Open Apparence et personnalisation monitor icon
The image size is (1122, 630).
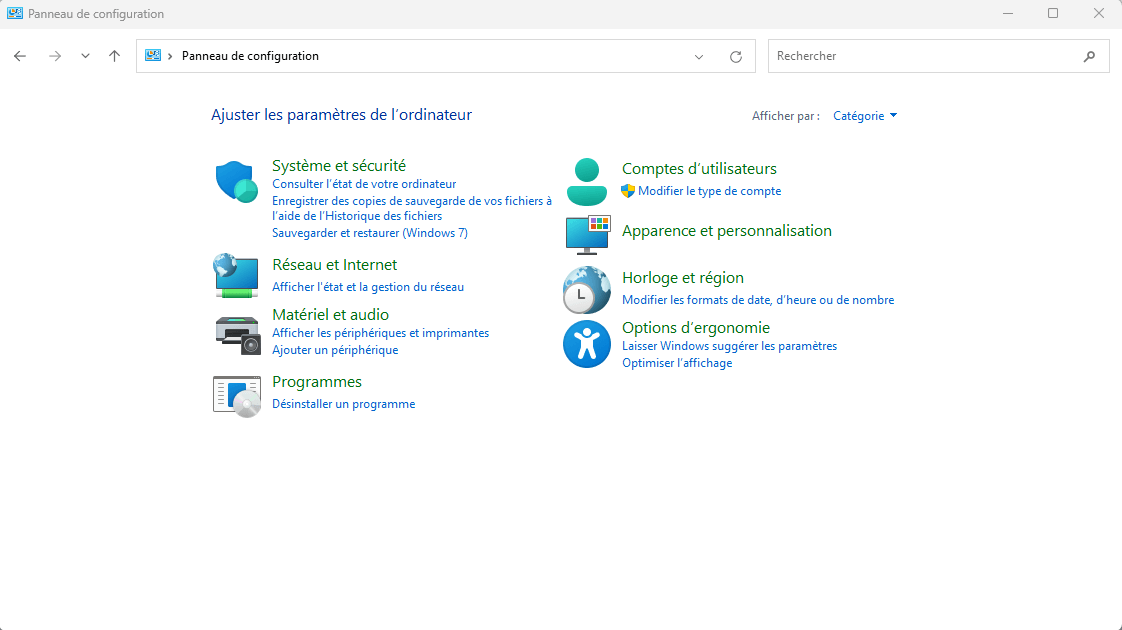(587, 234)
